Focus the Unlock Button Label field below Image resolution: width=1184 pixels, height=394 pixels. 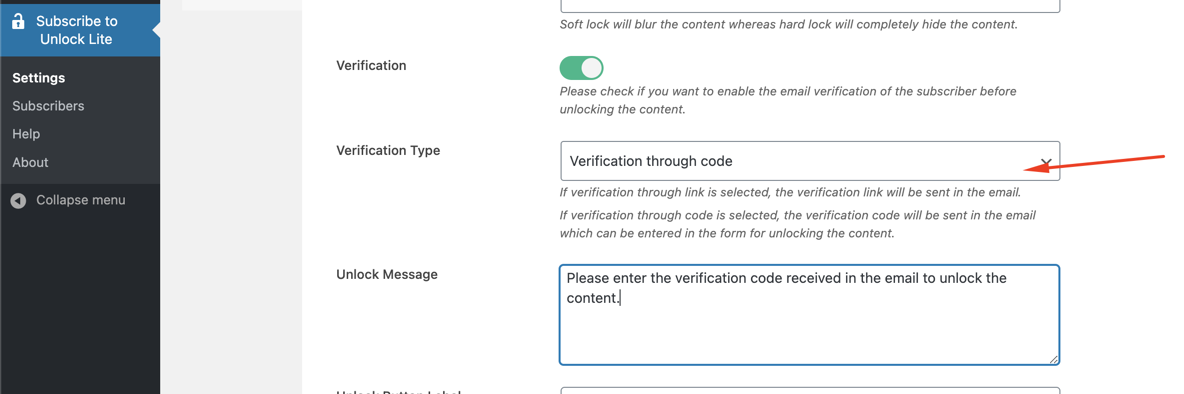pos(809,391)
